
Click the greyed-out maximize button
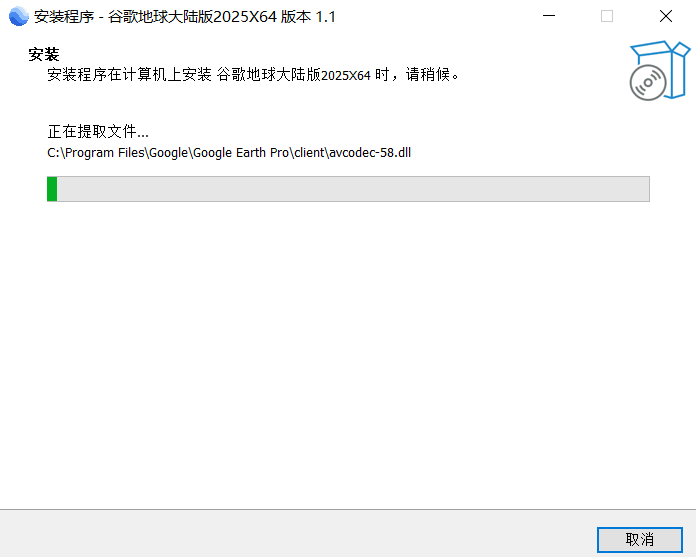pos(607,16)
